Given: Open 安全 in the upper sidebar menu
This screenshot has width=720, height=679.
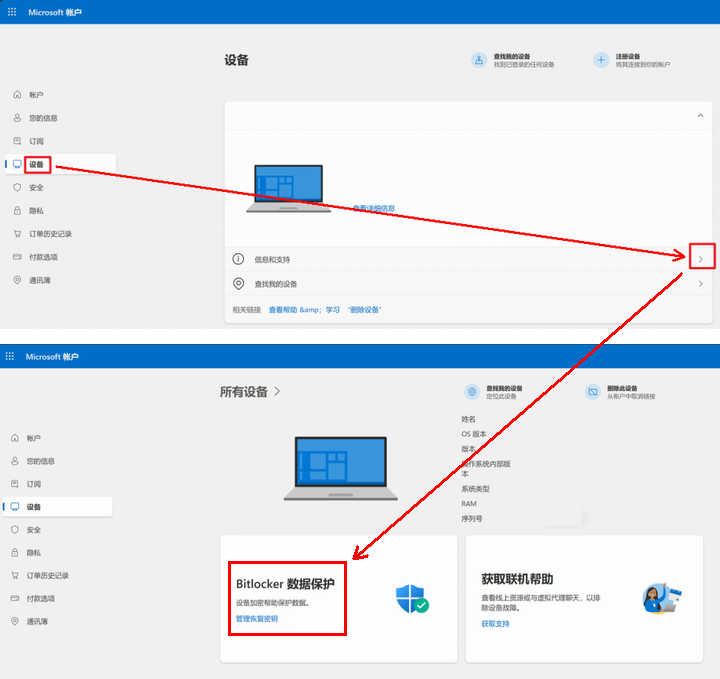Looking at the screenshot, I should [35, 187].
